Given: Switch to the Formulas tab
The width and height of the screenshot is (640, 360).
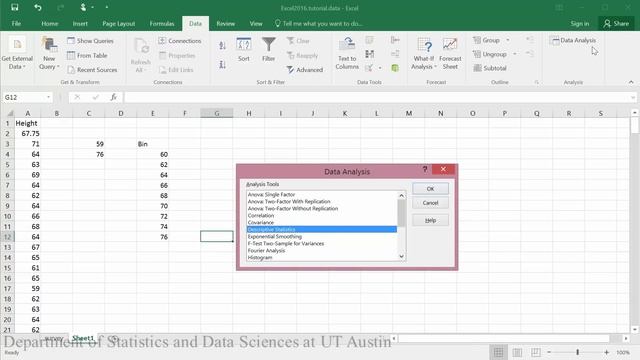Looking at the screenshot, I should (x=162, y=24).
